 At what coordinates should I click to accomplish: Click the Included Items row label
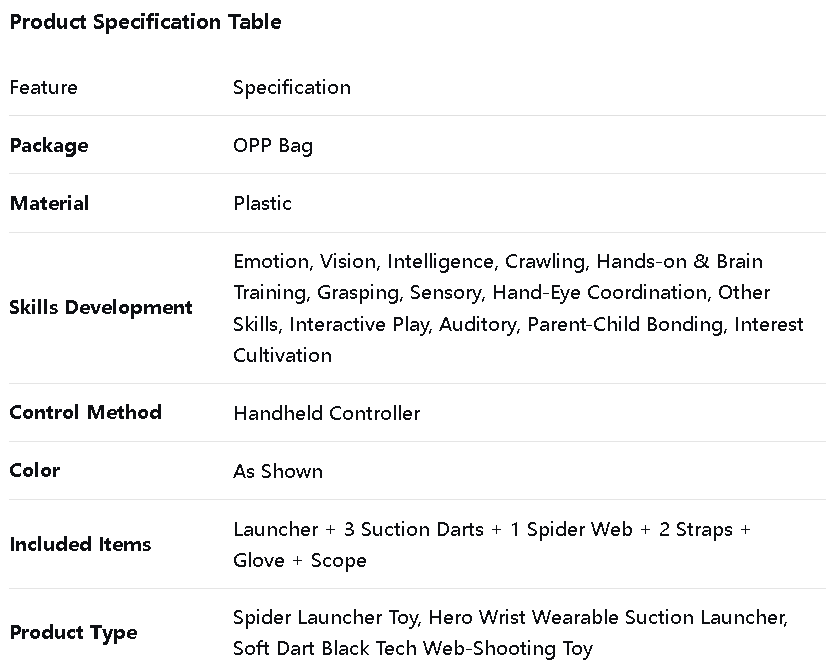point(81,544)
